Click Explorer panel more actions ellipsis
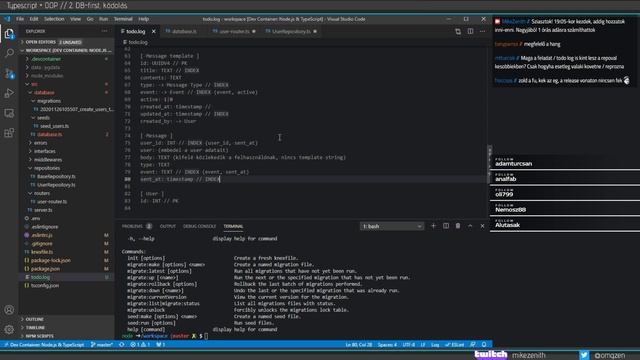This screenshot has width=640, height=360. pos(104,31)
